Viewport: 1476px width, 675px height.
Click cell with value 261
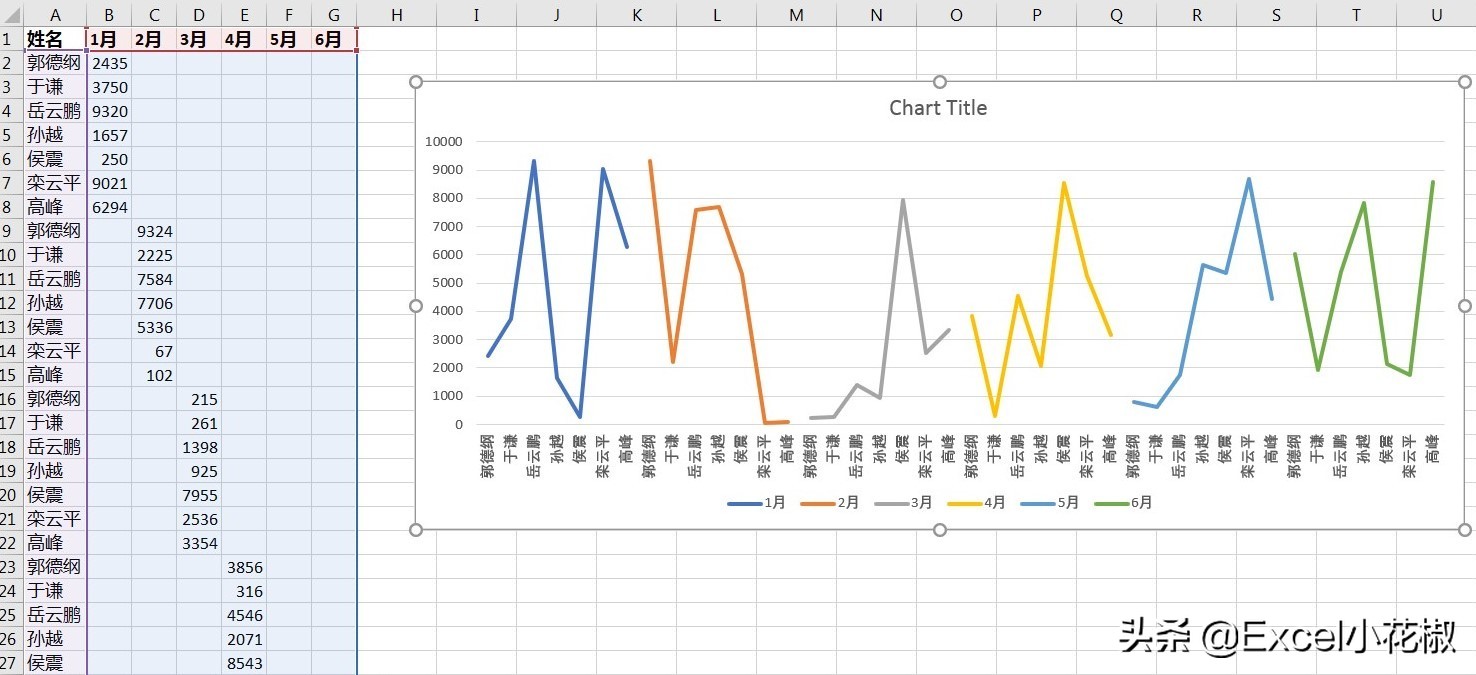pos(199,423)
